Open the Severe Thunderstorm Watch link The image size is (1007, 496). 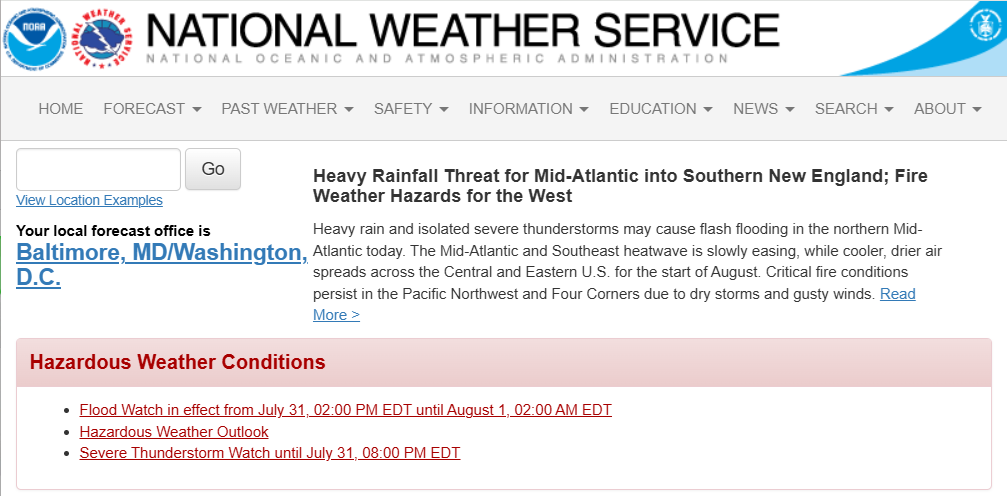[x=269, y=453]
